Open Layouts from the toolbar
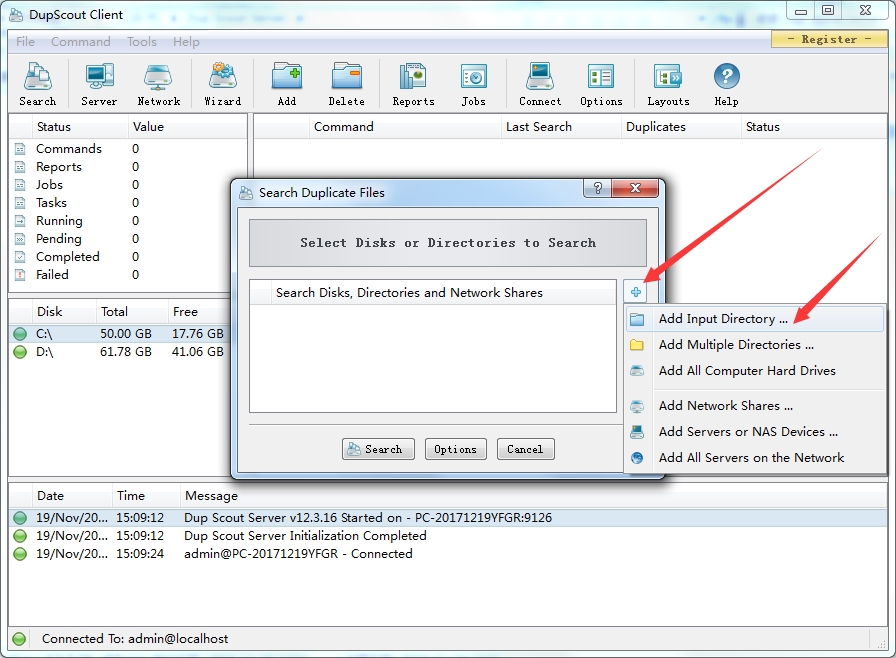The height and width of the screenshot is (658, 896). point(668,85)
